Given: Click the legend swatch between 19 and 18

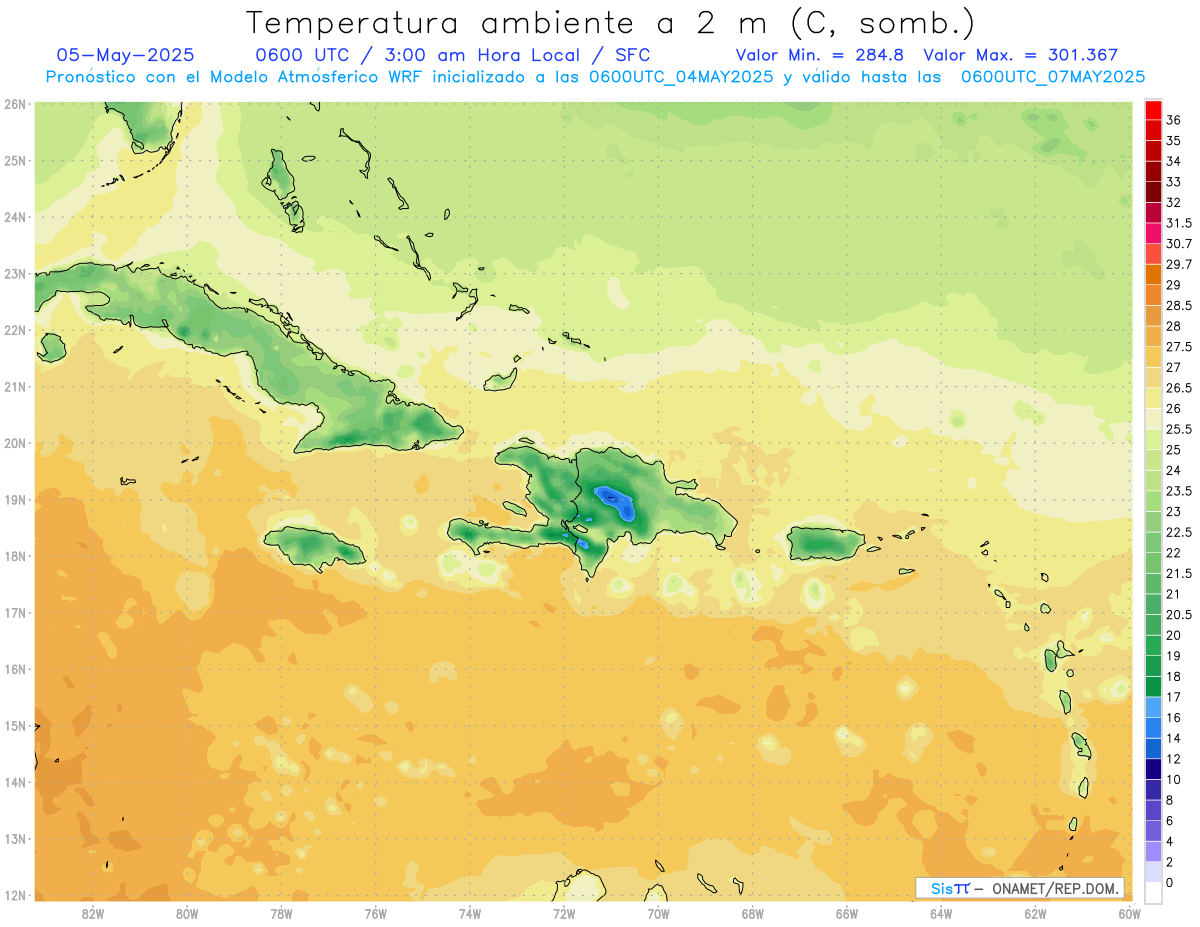Looking at the screenshot, I should click(1152, 665).
